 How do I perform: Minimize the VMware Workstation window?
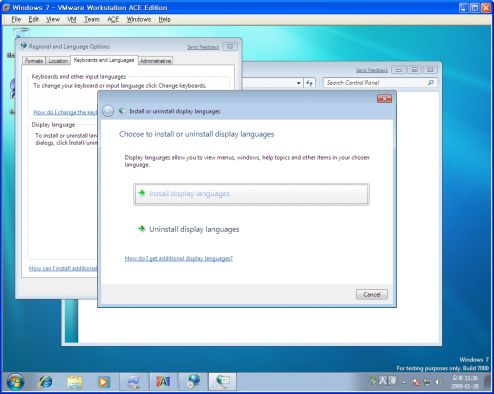[464, 8]
